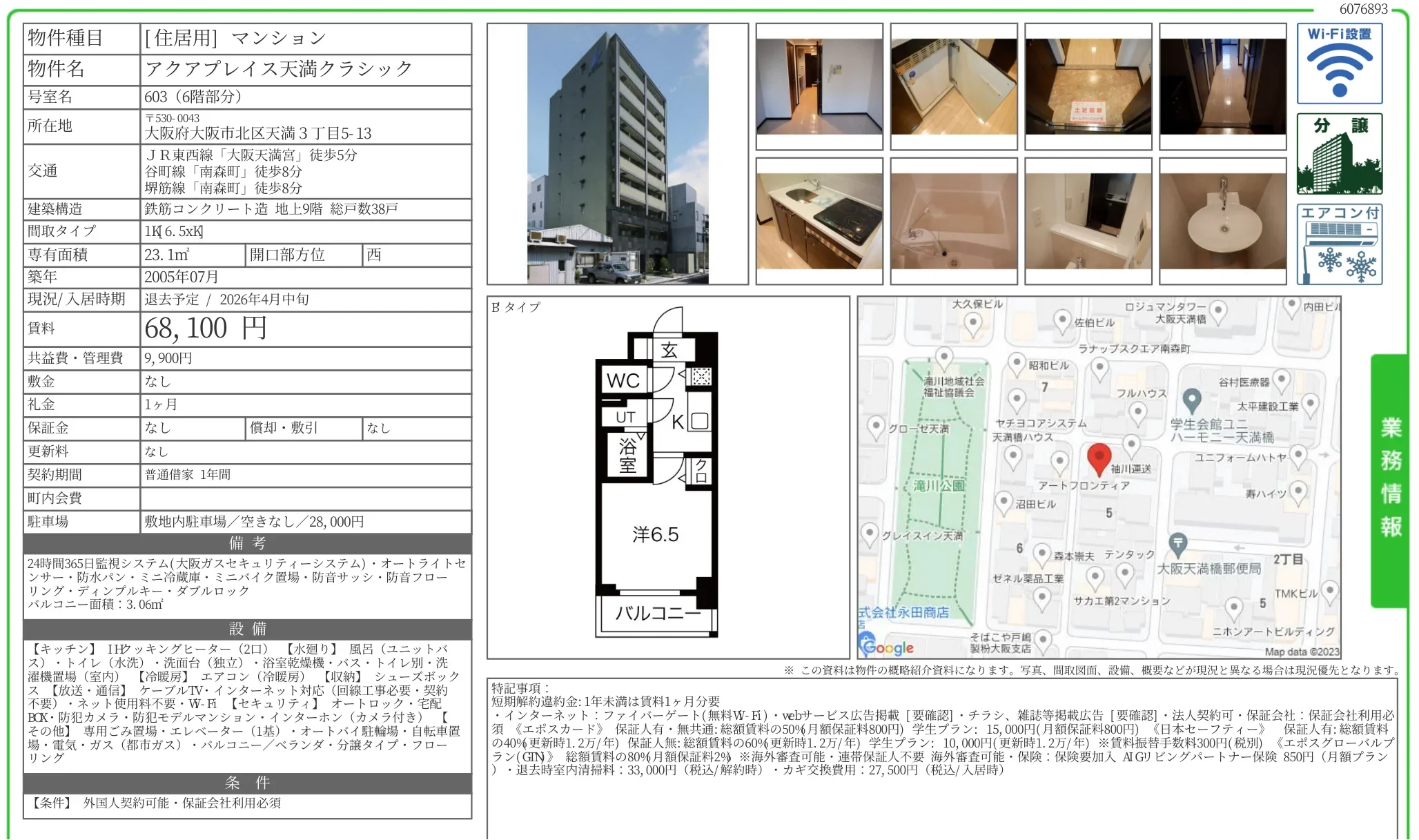
Task: Click the 学生会館ユニハーモニー map marker
Action: point(1192,399)
